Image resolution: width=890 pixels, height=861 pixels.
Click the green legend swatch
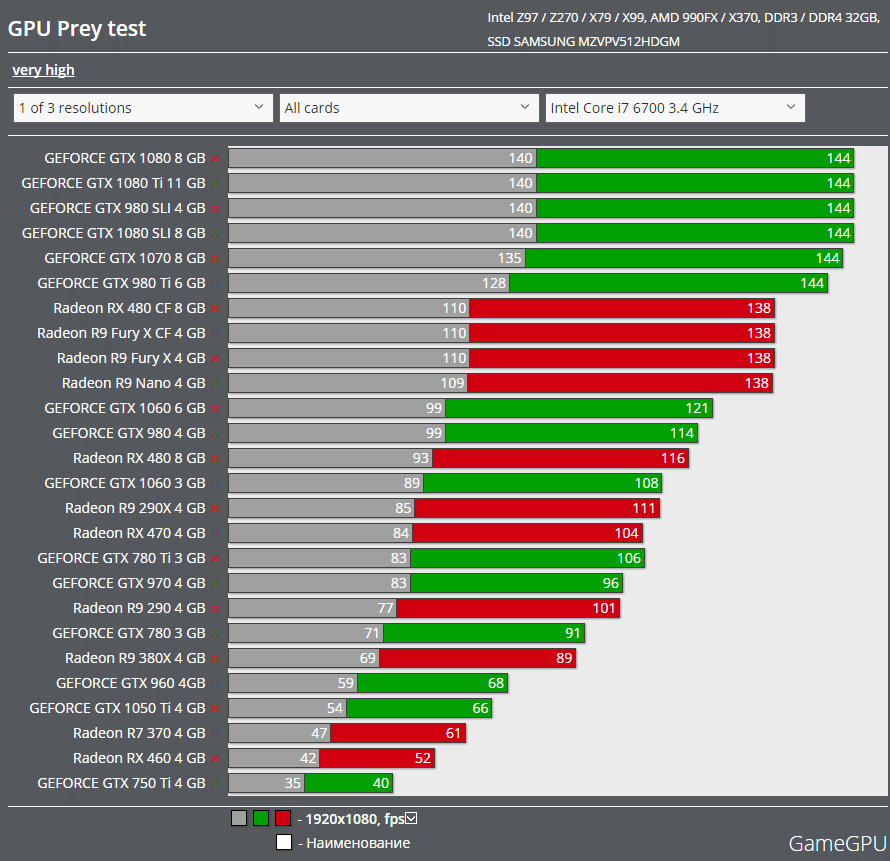click(x=261, y=818)
